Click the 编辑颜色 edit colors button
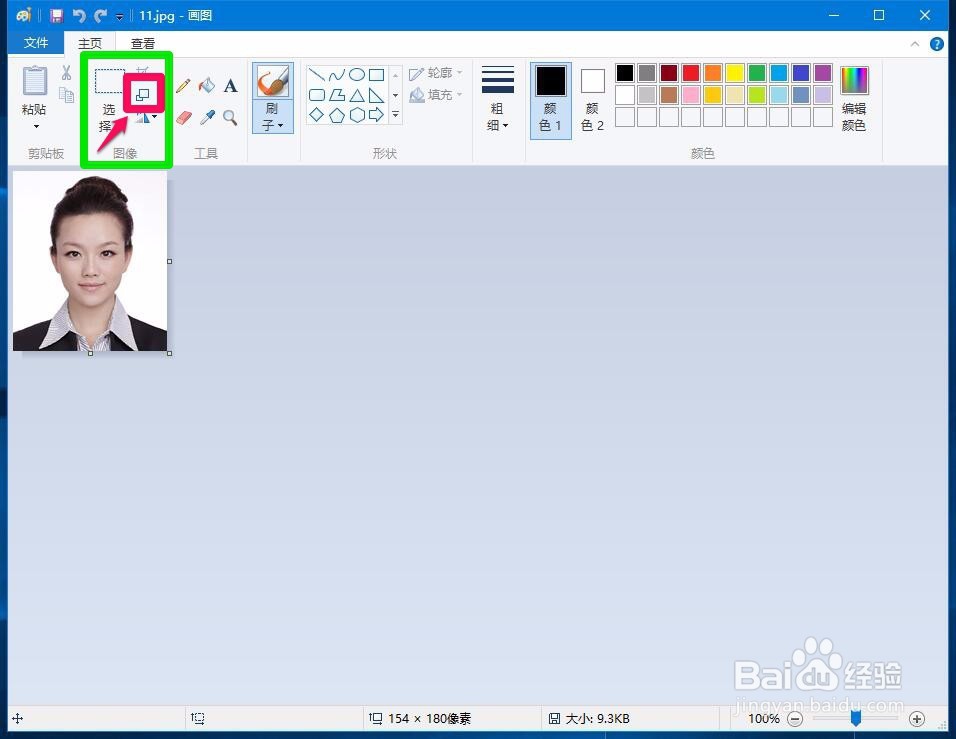Image resolution: width=956 pixels, height=739 pixels. tap(854, 99)
